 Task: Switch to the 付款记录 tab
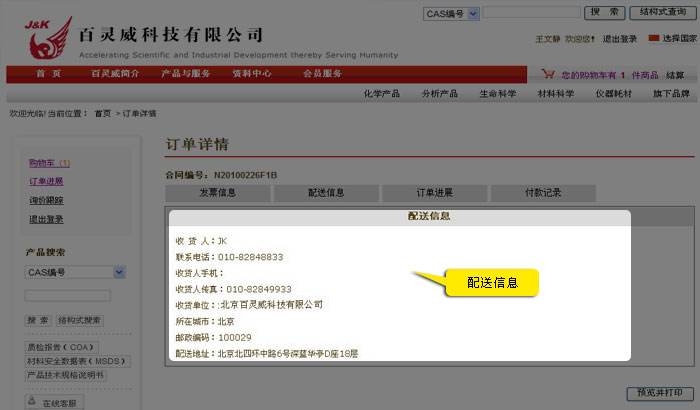click(x=543, y=192)
